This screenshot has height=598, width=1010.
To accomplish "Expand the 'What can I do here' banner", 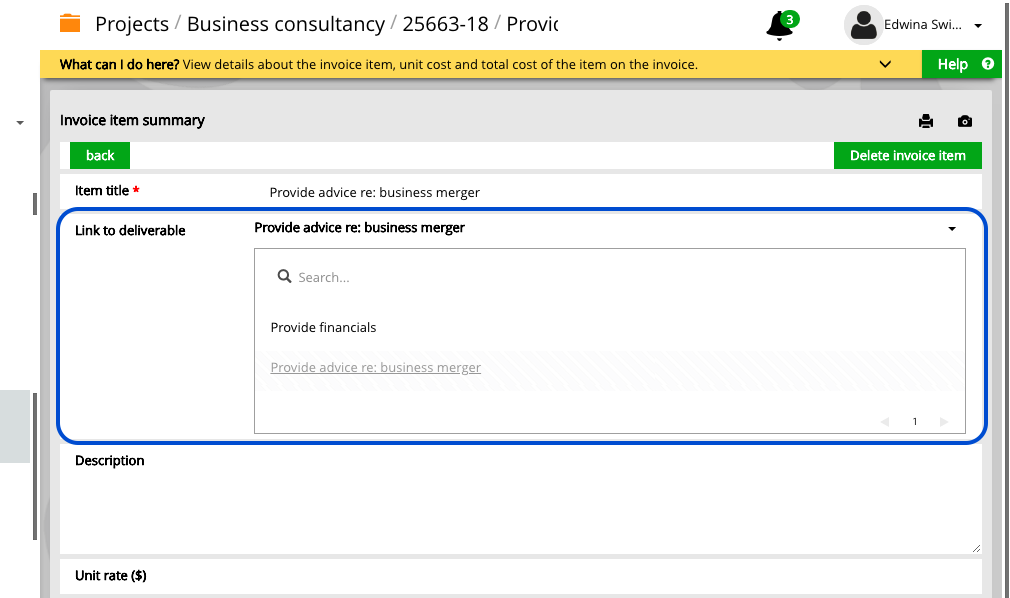I will coord(885,64).
